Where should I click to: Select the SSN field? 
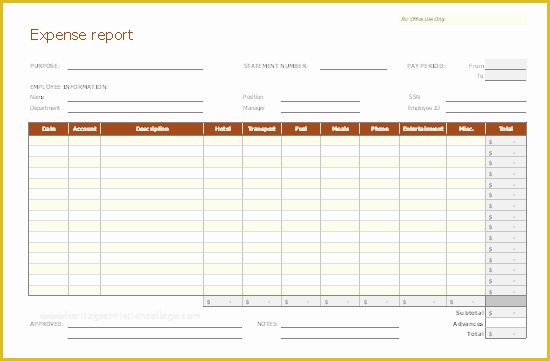point(486,98)
